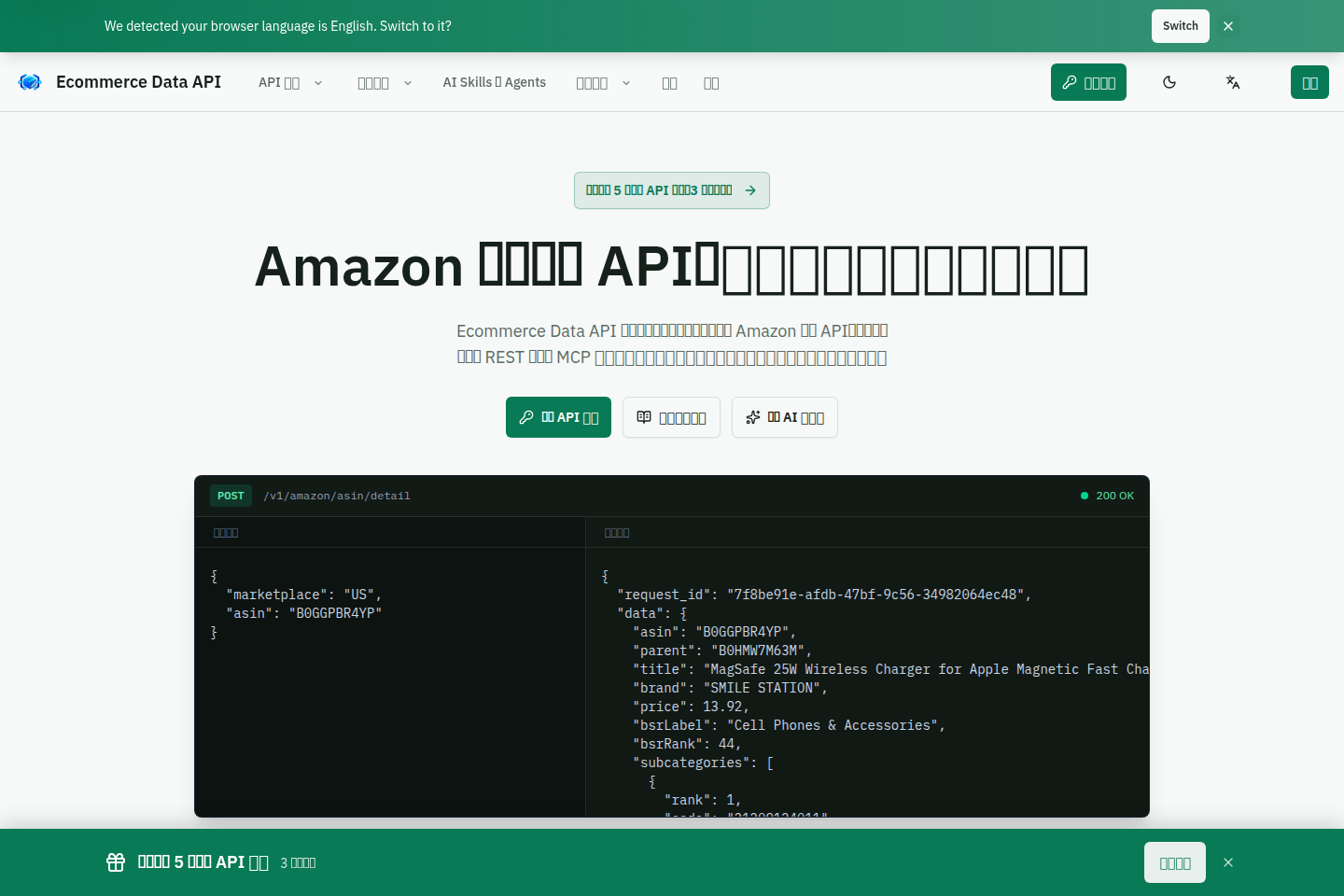The image size is (1344, 896).
Task: Select the "subcategories" line in the response
Action: point(703,763)
